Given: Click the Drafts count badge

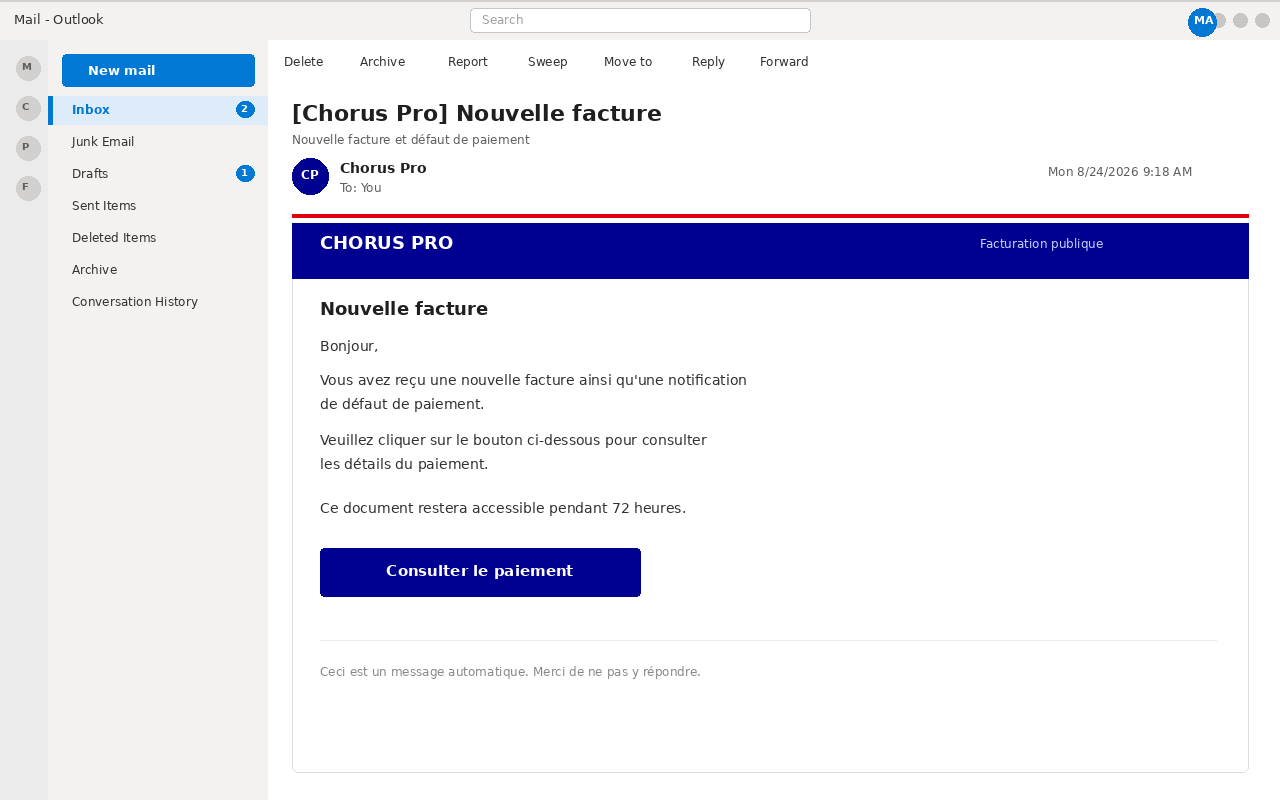Looking at the screenshot, I should [245, 174].
